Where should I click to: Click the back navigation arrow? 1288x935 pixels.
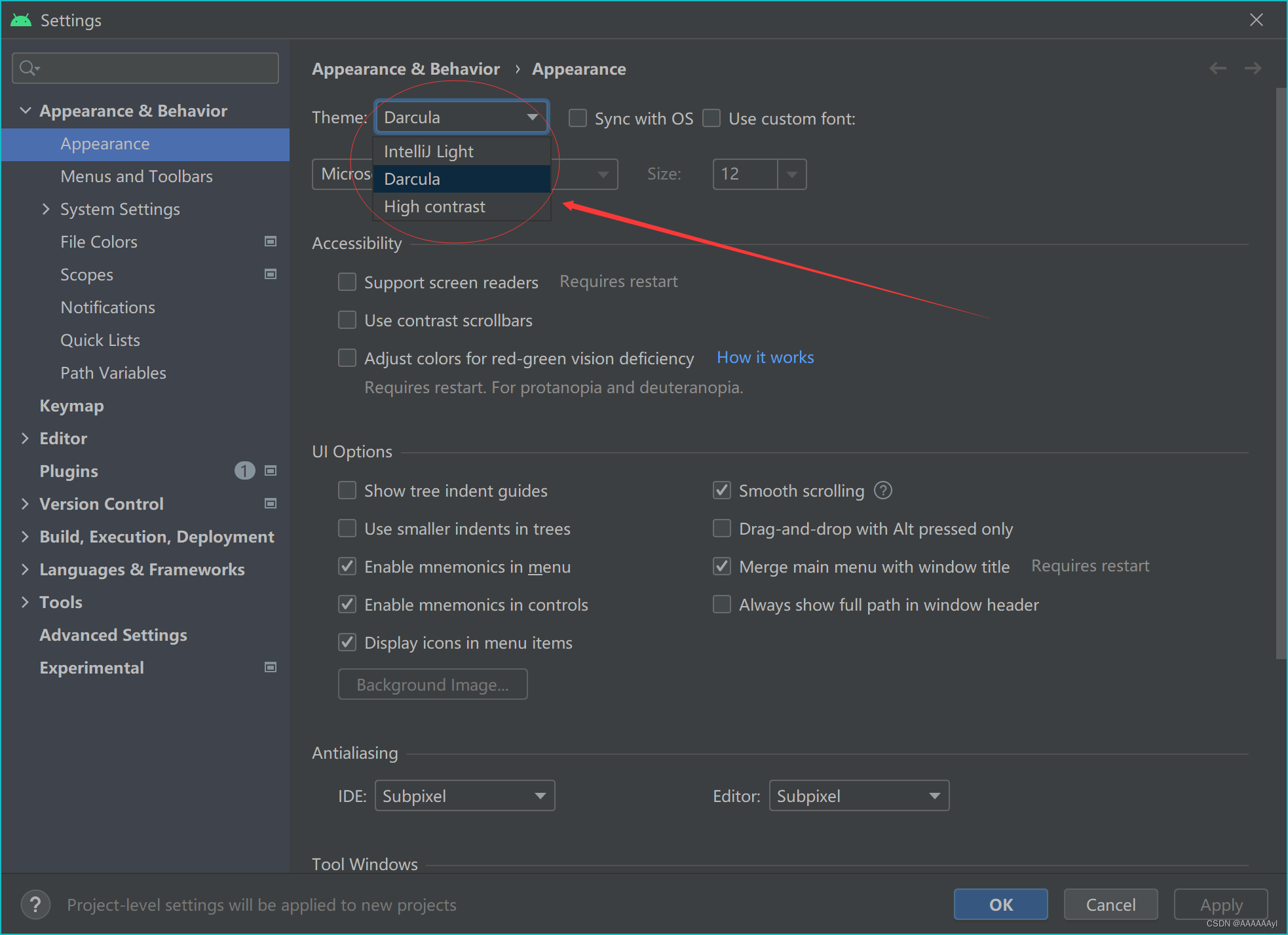(1218, 68)
